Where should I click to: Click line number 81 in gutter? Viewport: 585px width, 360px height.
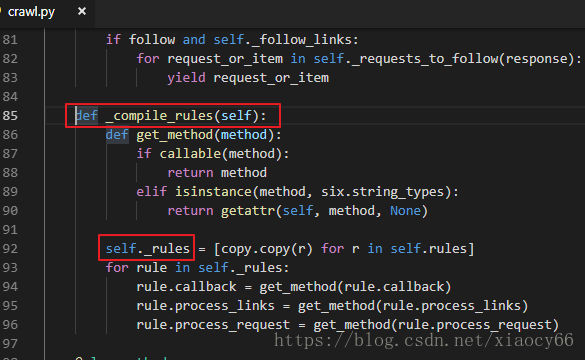click(x=10, y=40)
